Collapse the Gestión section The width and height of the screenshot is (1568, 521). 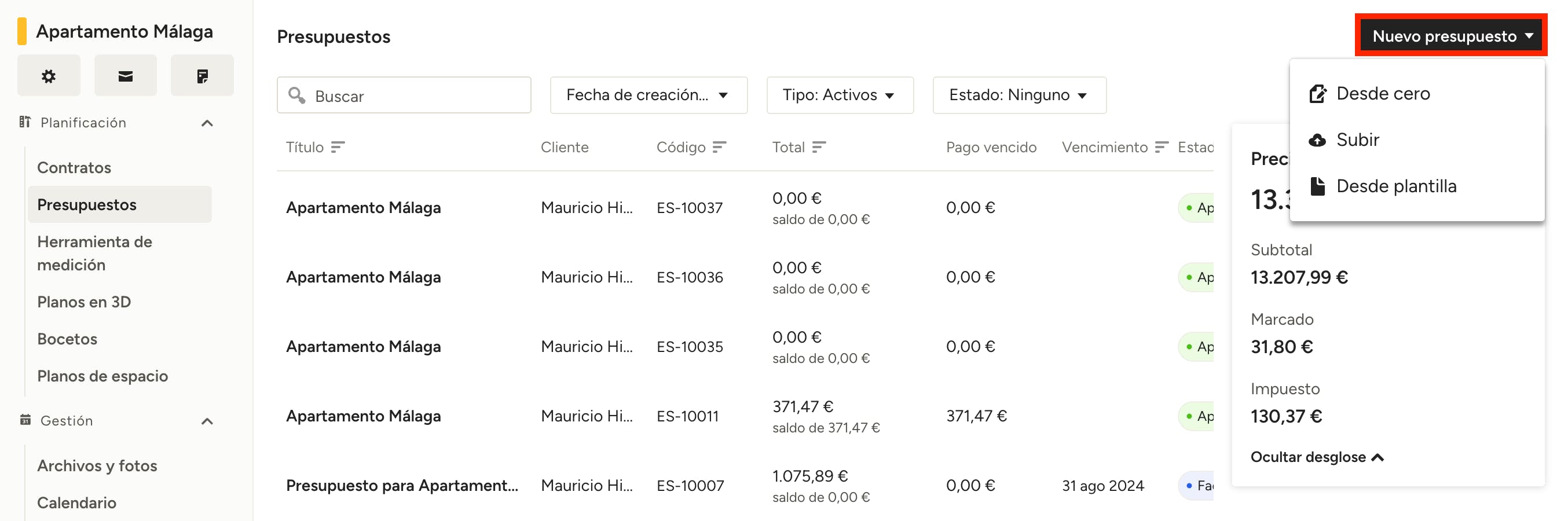[207, 421]
